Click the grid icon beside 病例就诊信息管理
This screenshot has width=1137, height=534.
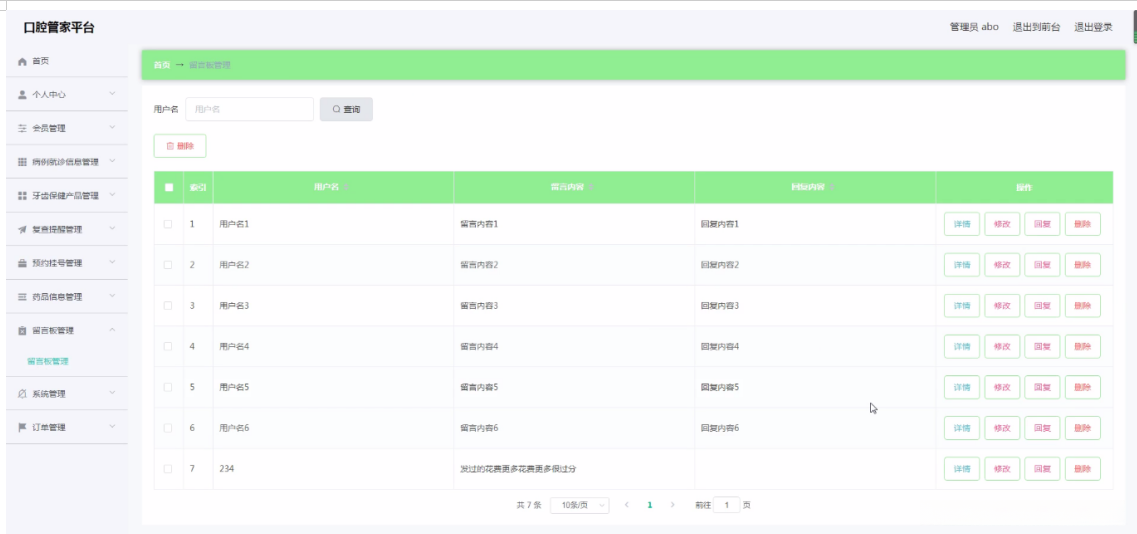[22, 162]
